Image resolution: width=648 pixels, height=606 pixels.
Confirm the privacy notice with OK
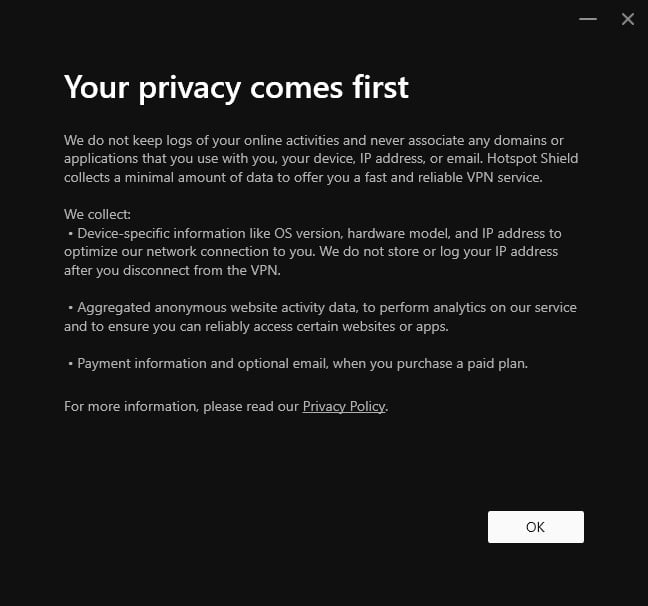pos(536,527)
